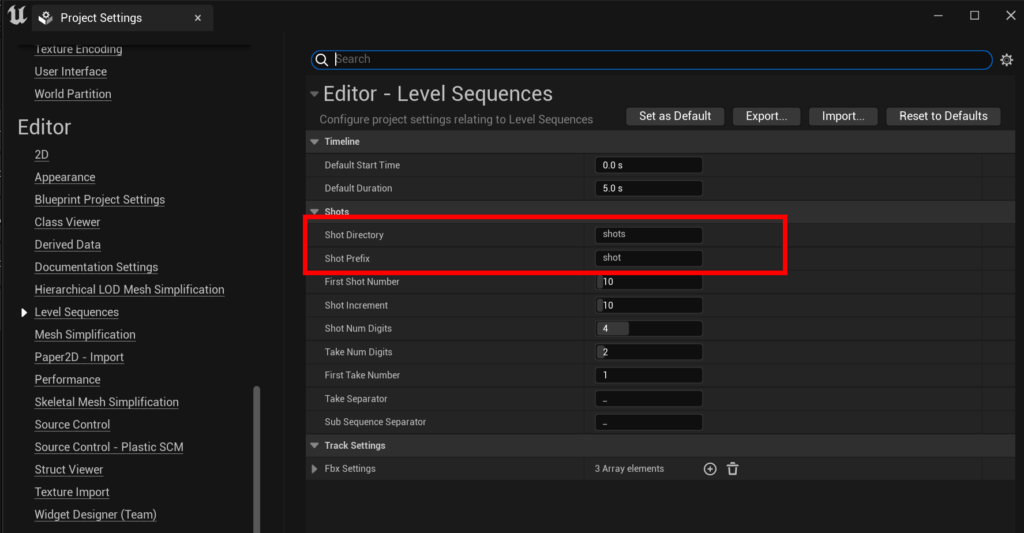This screenshot has width=1024, height=533.
Task: Add element to Fbx Settings array
Action: 710,469
